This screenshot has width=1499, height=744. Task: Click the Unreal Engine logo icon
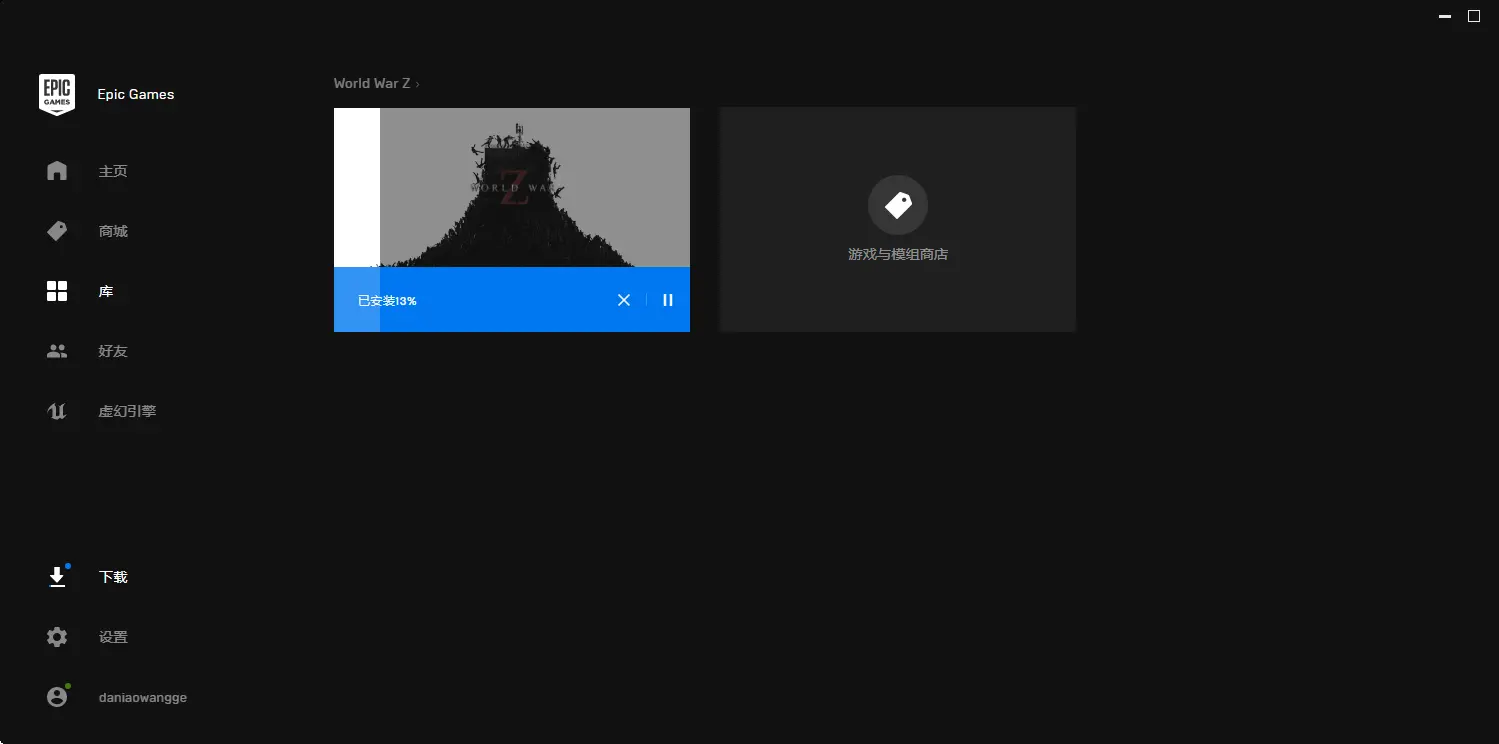(57, 411)
